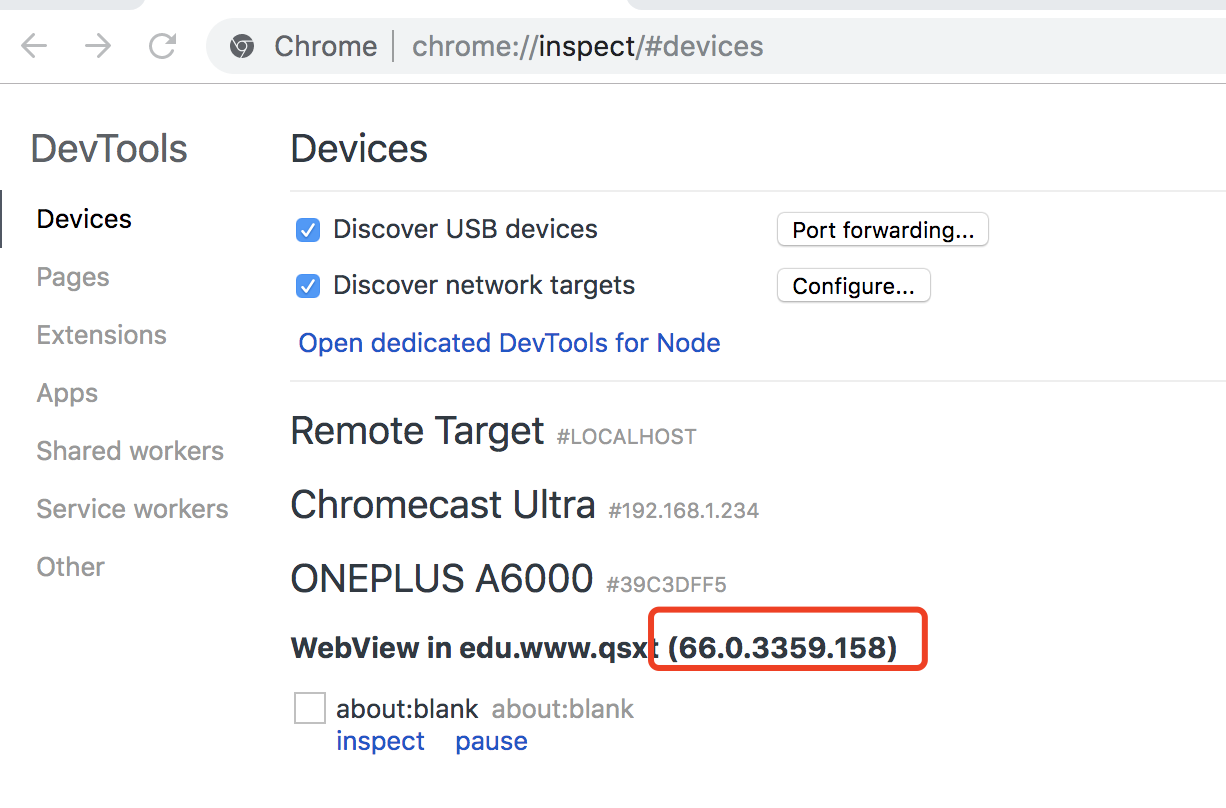Check the about:blank checkbox
This screenshot has height=808, width=1226.
coord(309,708)
